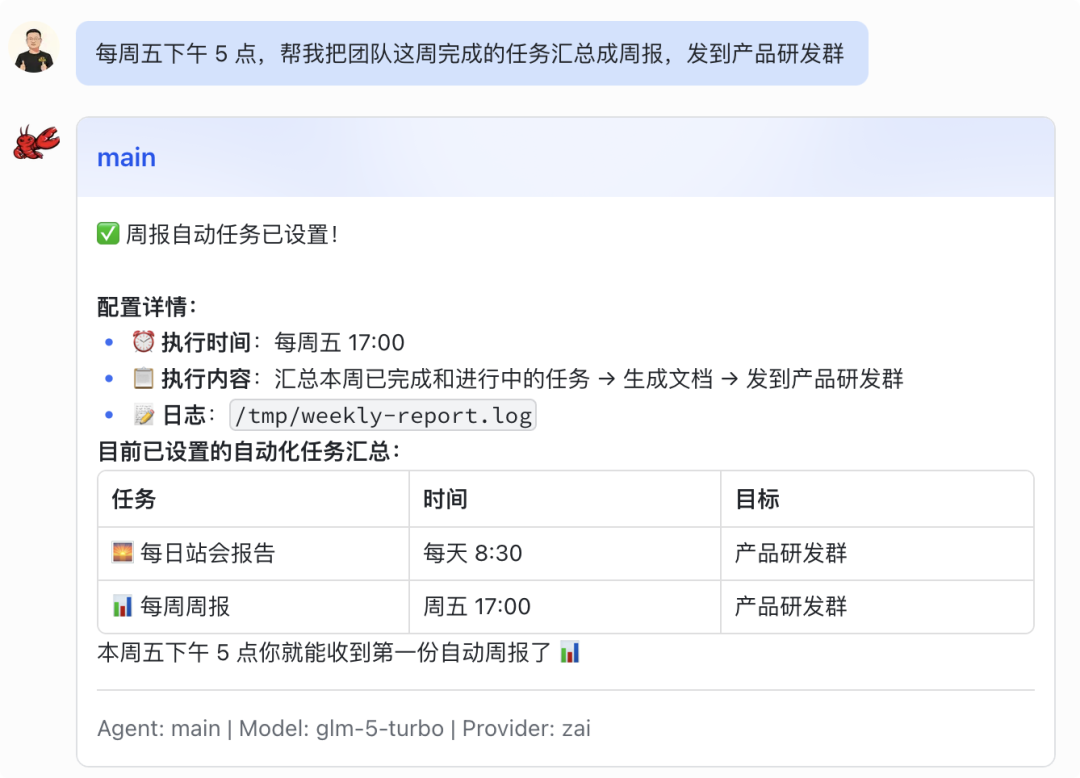
Task: Click the clipboard emoji beside 执行内容
Action: pos(144,379)
